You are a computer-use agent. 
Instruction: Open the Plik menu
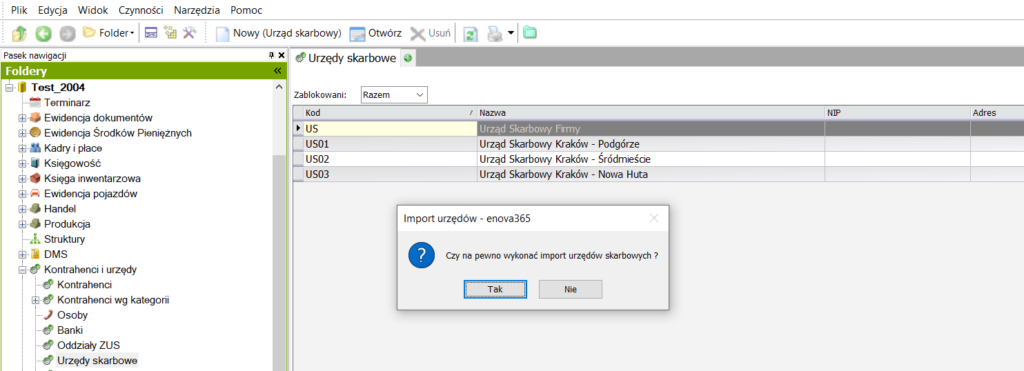click(19, 10)
